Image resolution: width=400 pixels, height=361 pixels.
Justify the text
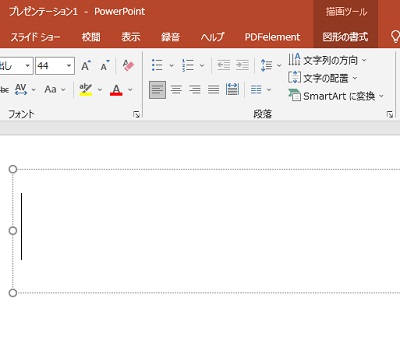coord(213,90)
